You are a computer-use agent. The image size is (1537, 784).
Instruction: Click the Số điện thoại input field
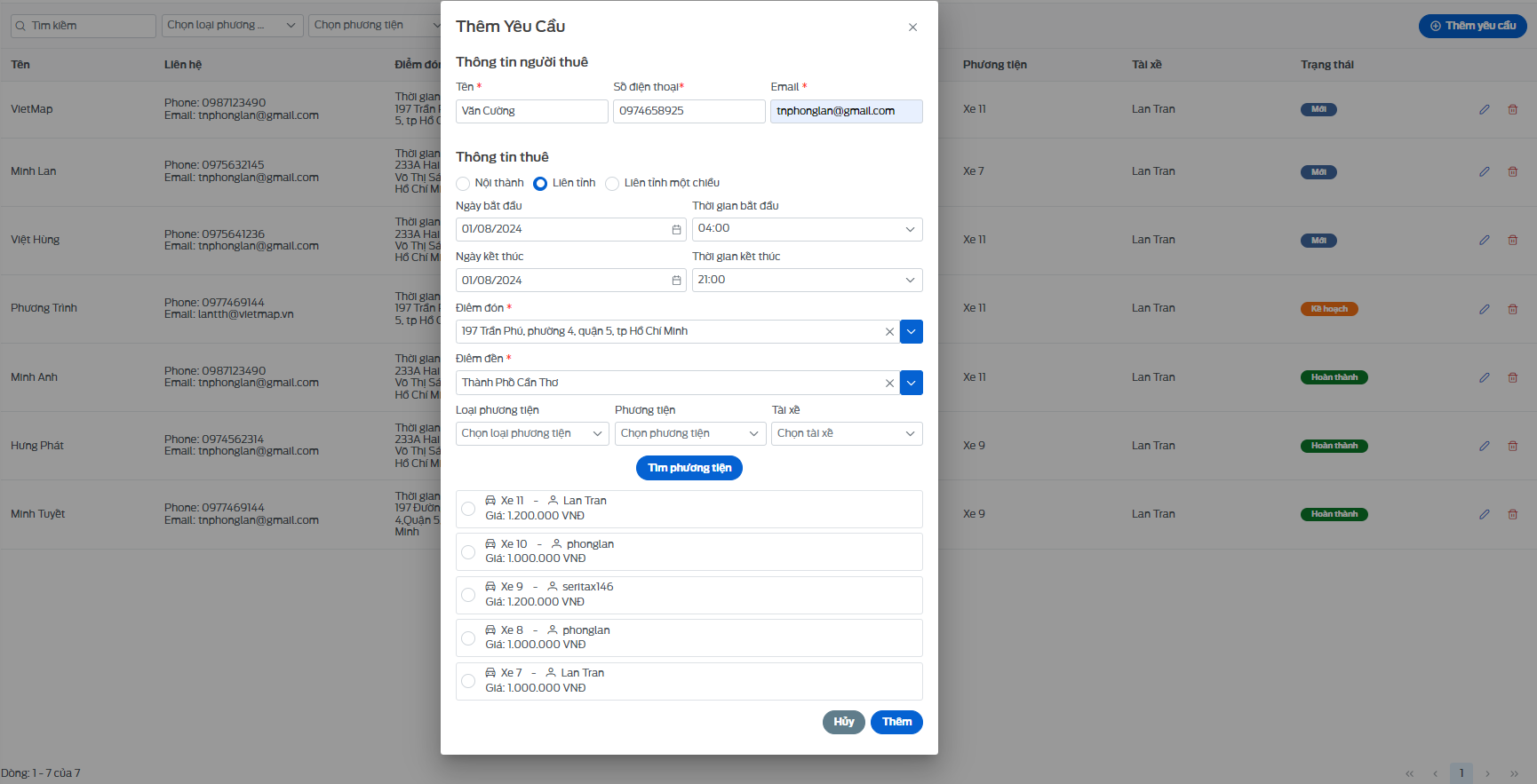coord(689,111)
